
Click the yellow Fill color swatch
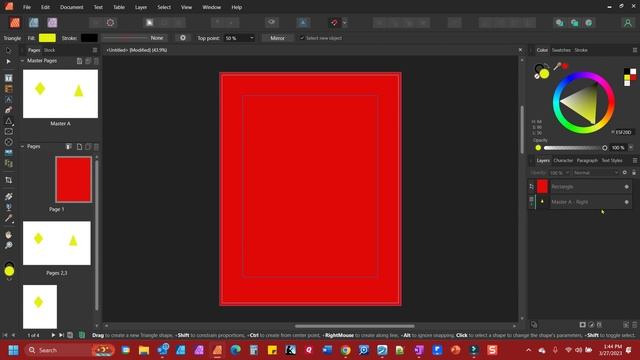point(47,38)
